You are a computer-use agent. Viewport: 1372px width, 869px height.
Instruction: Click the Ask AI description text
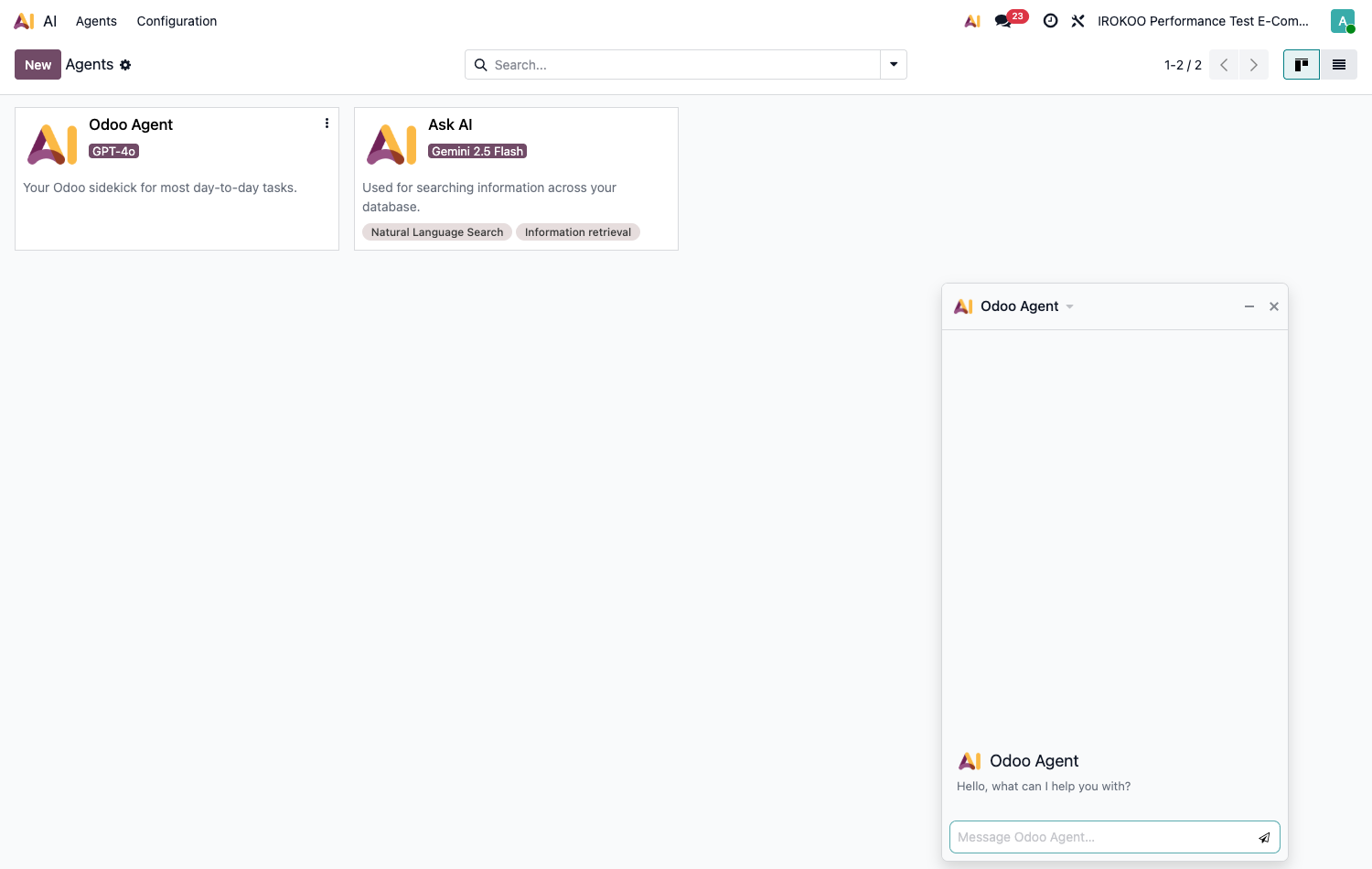click(489, 197)
